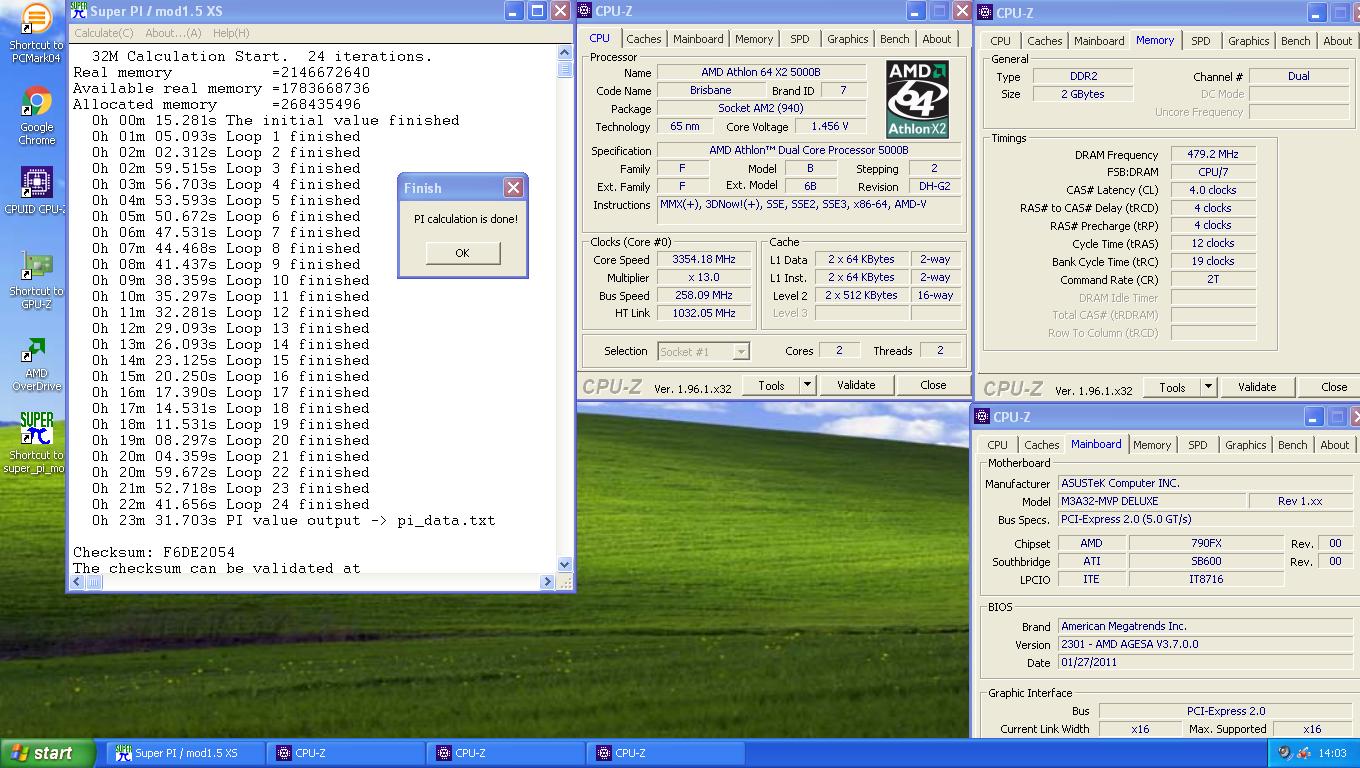
Task: Maximize the Super PI window
Action: 537,11
